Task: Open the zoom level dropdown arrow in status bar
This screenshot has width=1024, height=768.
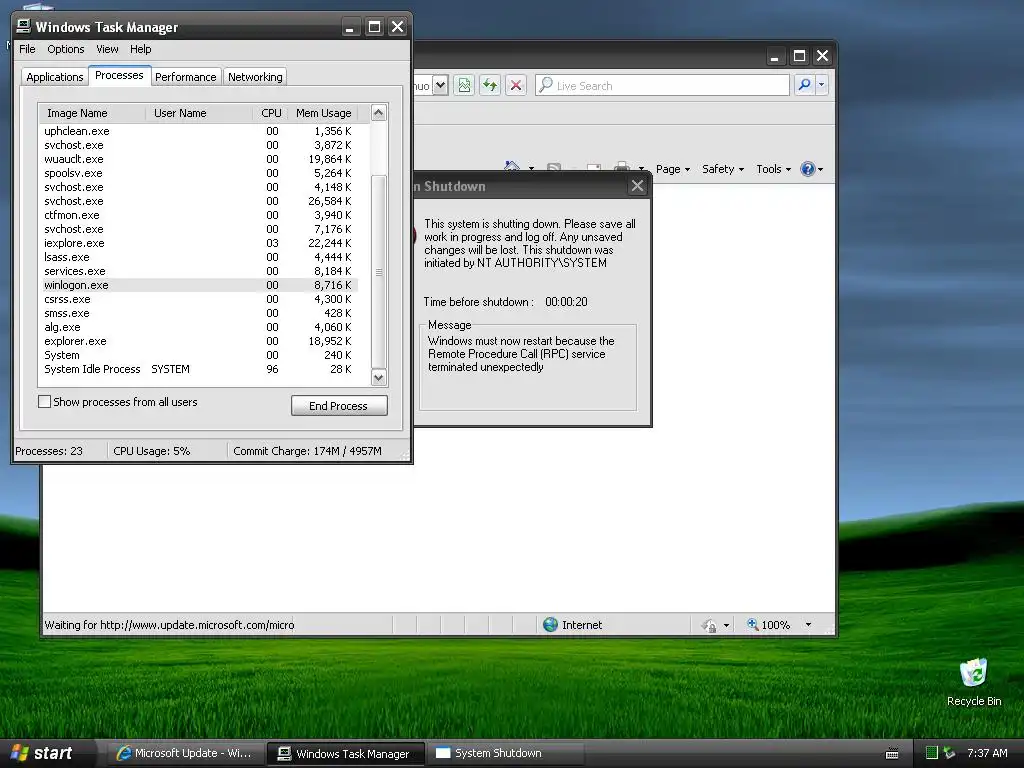Action: tap(808, 625)
